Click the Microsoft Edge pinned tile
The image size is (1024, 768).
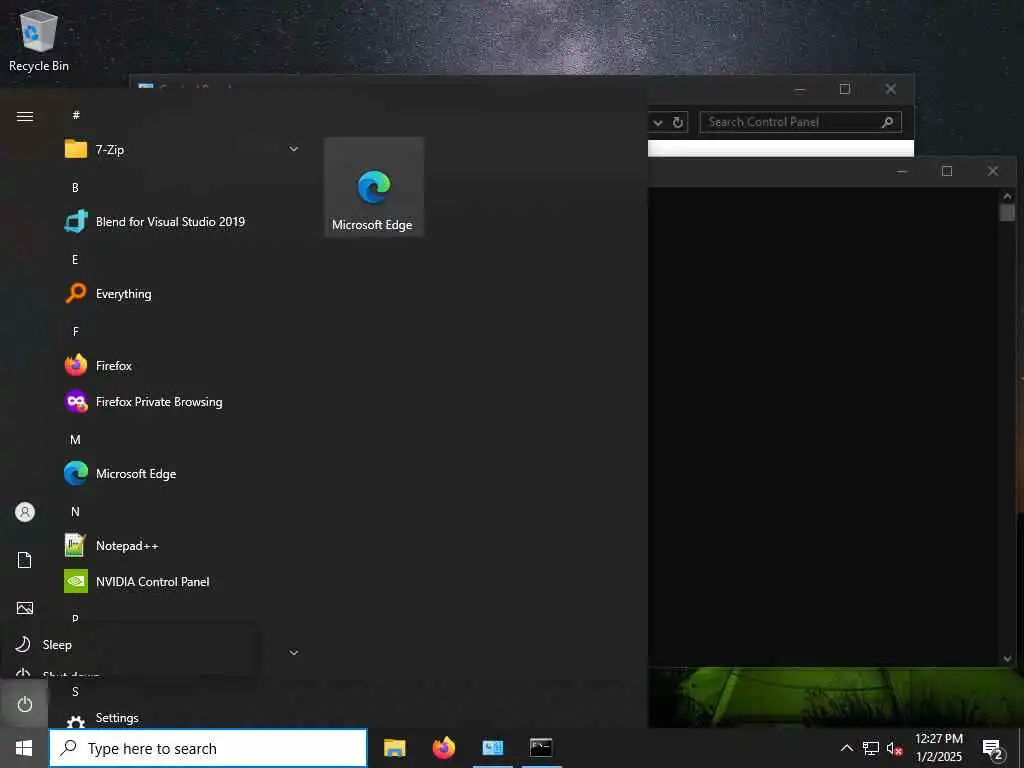[x=374, y=187]
